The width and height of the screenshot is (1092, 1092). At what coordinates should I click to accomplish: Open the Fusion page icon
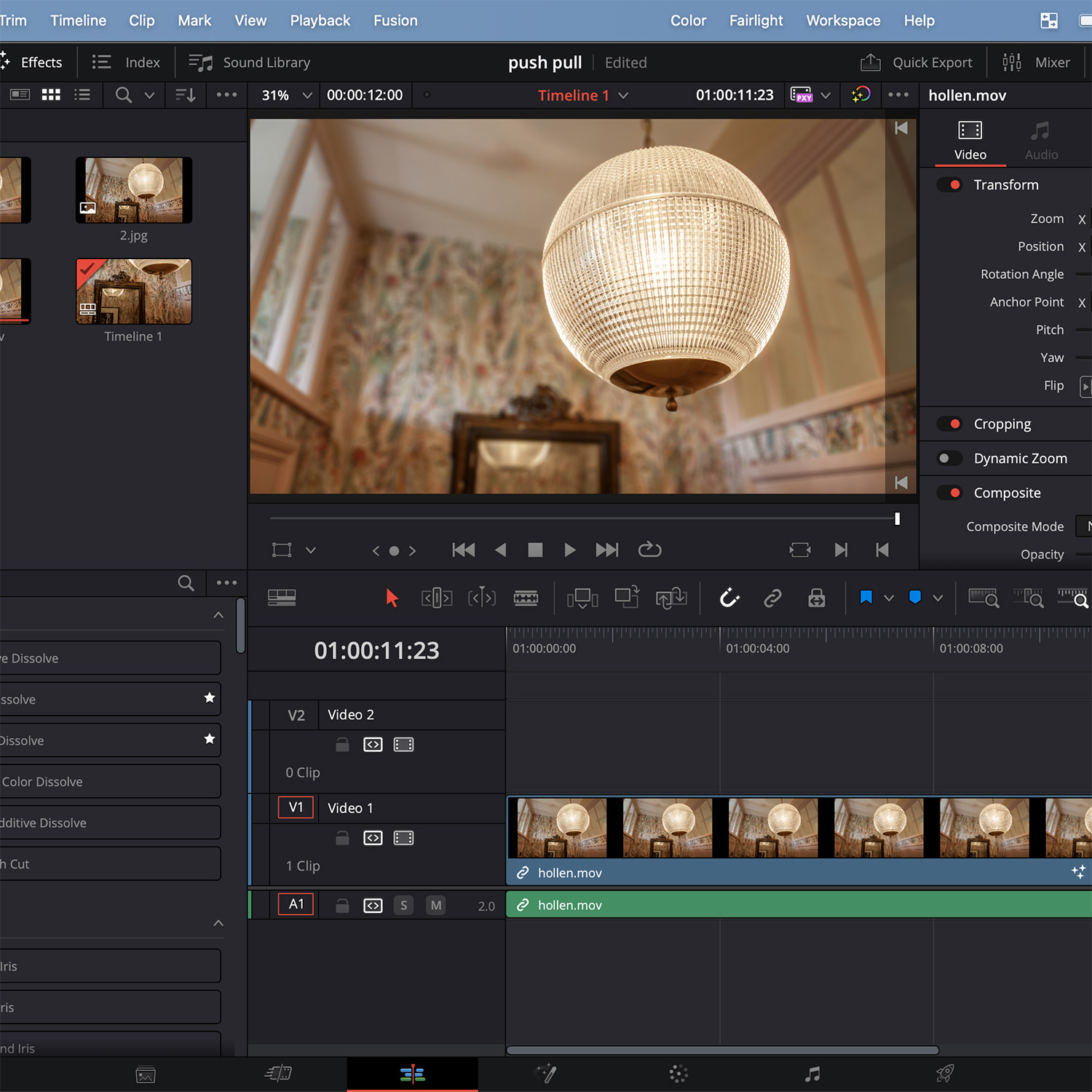(x=546, y=1074)
